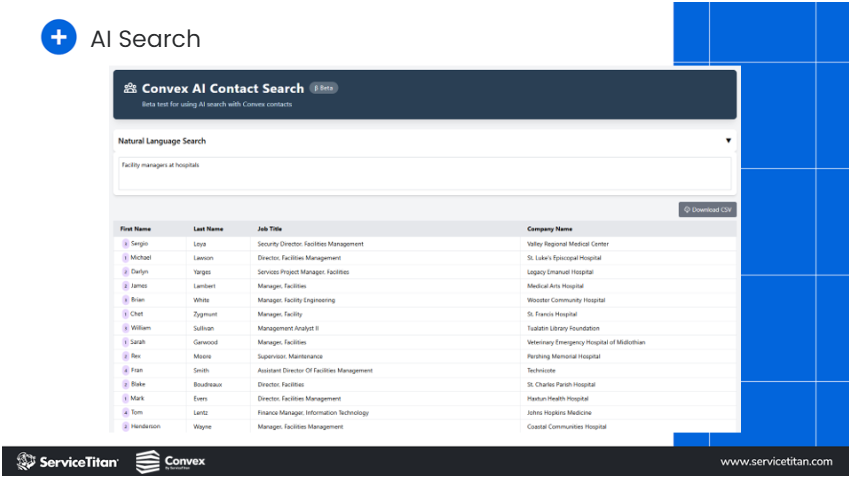
Task: Select the last name Yarges
Action: tap(202, 272)
